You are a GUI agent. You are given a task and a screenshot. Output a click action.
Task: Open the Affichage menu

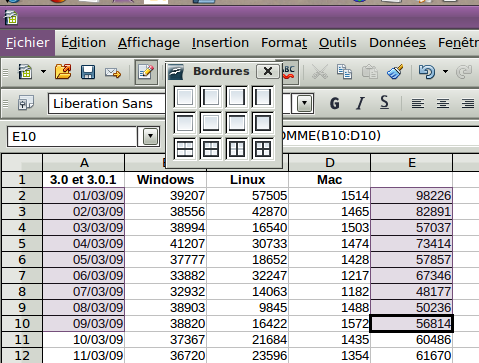149,43
